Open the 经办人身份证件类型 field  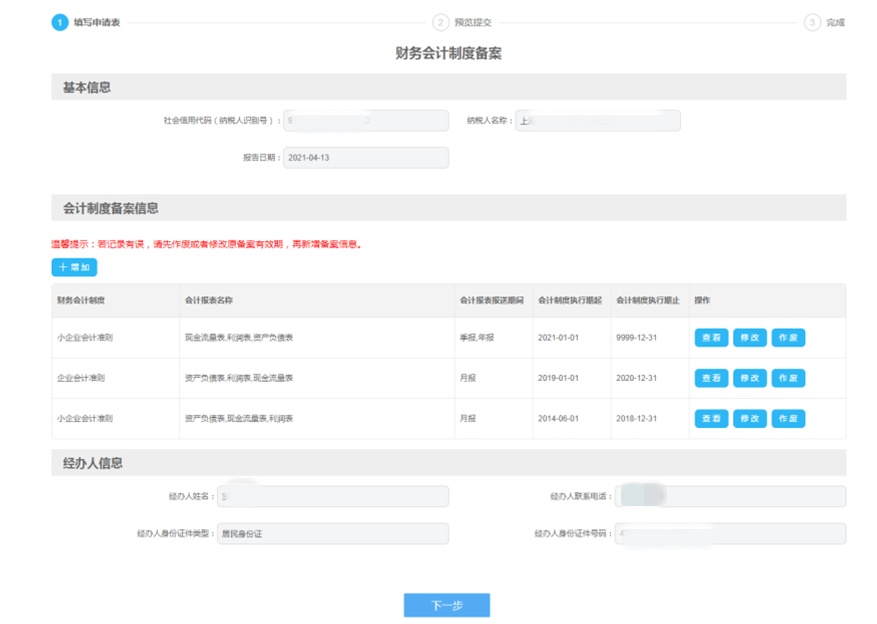(x=332, y=534)
